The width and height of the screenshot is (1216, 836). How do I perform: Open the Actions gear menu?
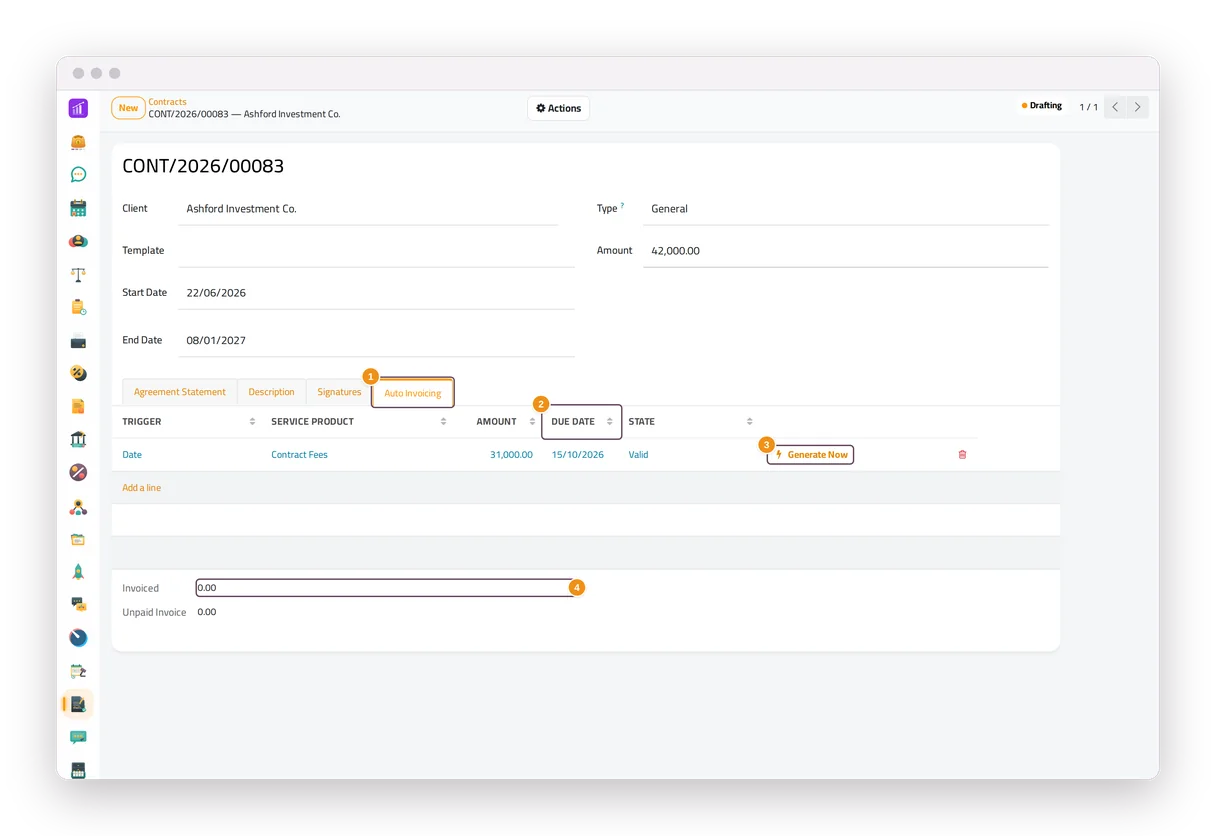(x=558, y=108)
